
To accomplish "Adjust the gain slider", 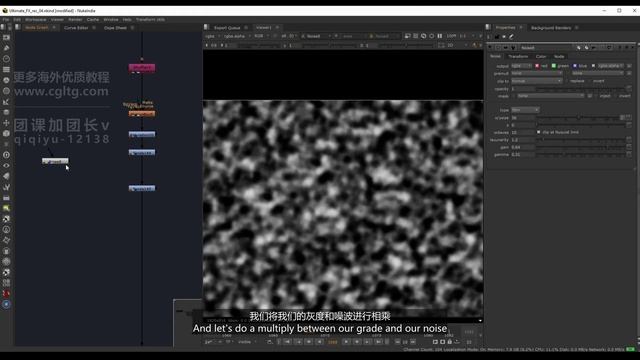I will click(582, 147).
